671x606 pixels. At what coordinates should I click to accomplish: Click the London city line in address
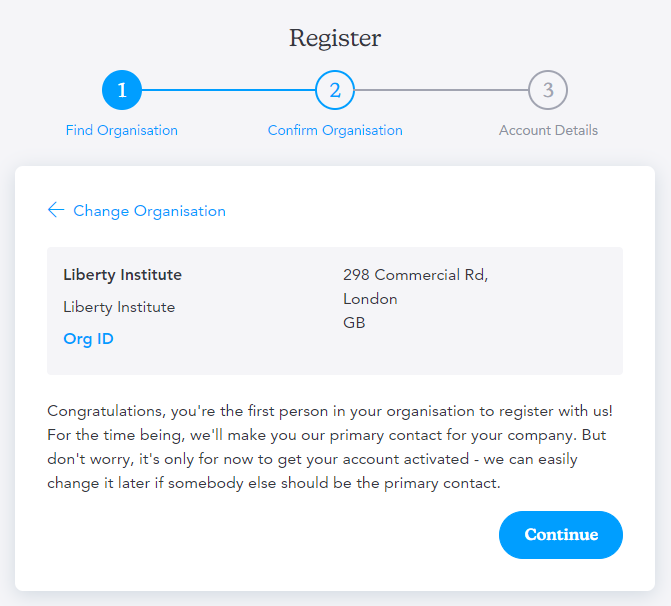coord(370,299)
